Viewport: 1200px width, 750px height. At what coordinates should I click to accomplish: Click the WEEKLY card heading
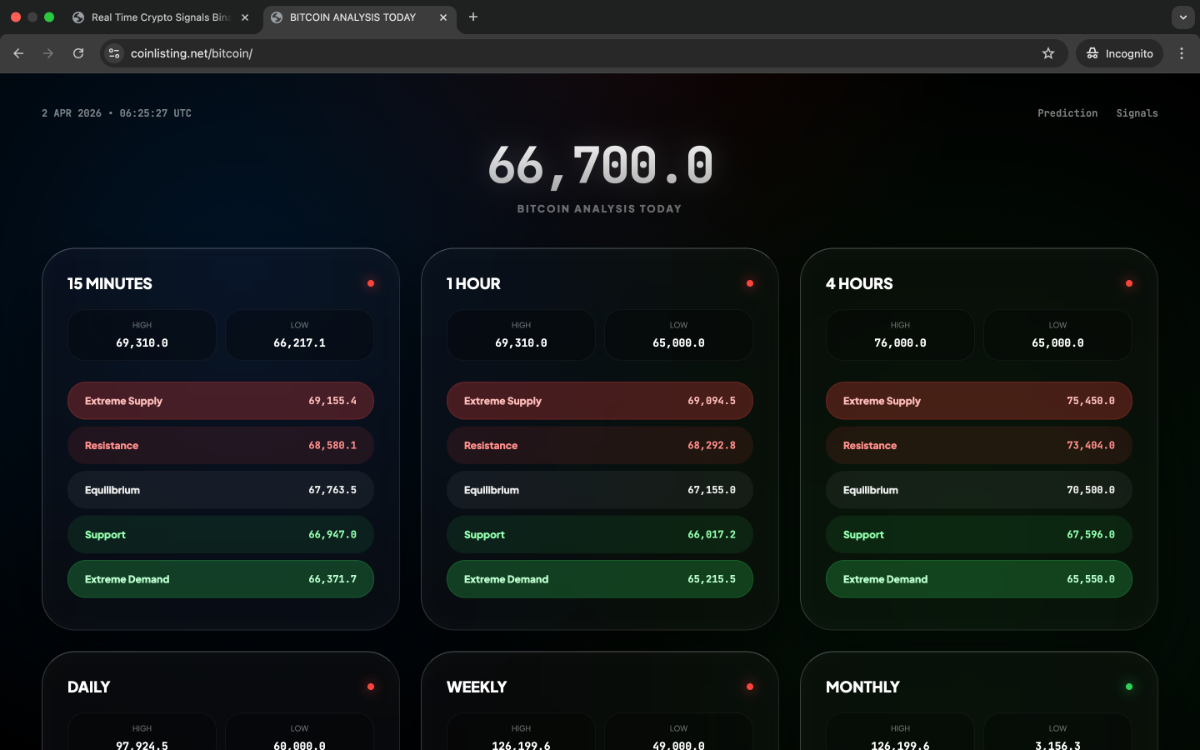476,687
